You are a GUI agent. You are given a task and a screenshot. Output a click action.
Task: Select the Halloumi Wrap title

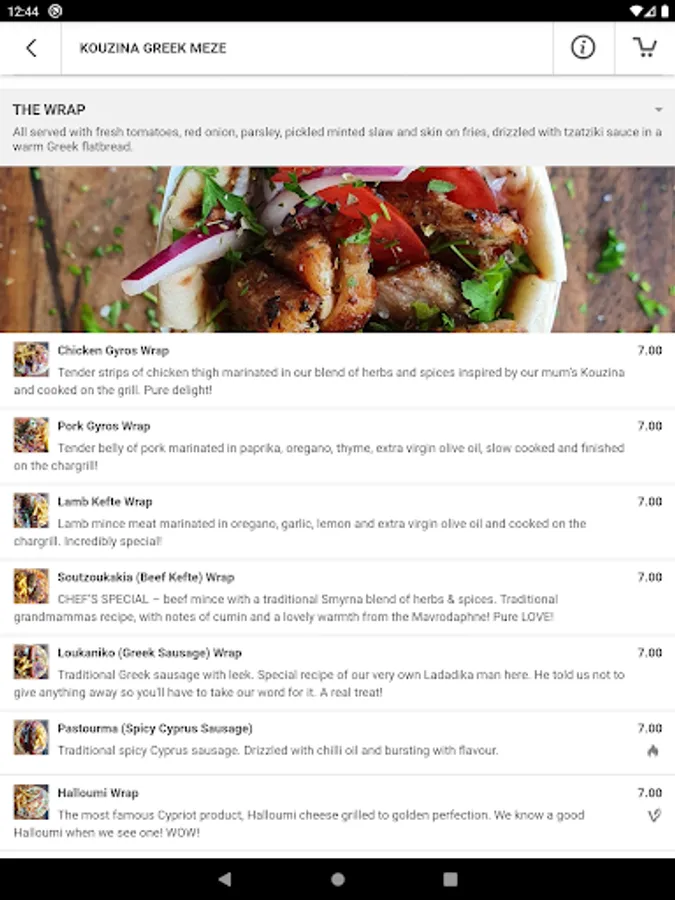pyautogui.click(x=98, y=793)
